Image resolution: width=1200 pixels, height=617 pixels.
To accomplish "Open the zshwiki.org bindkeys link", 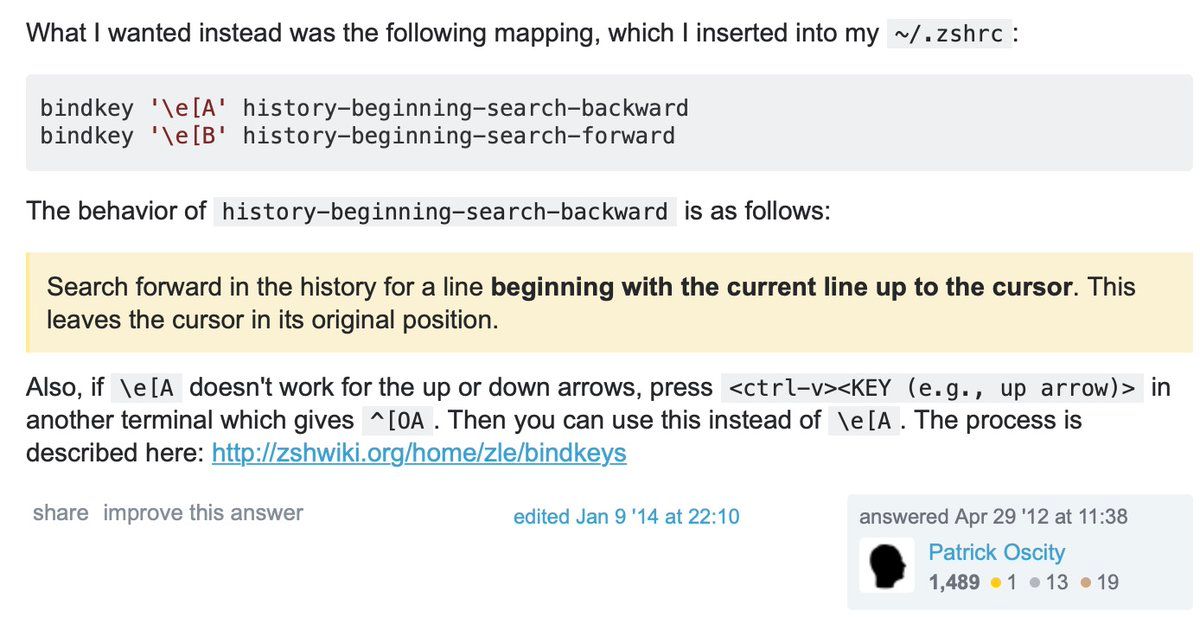I will pyautogui.click(x=419, y=453).
